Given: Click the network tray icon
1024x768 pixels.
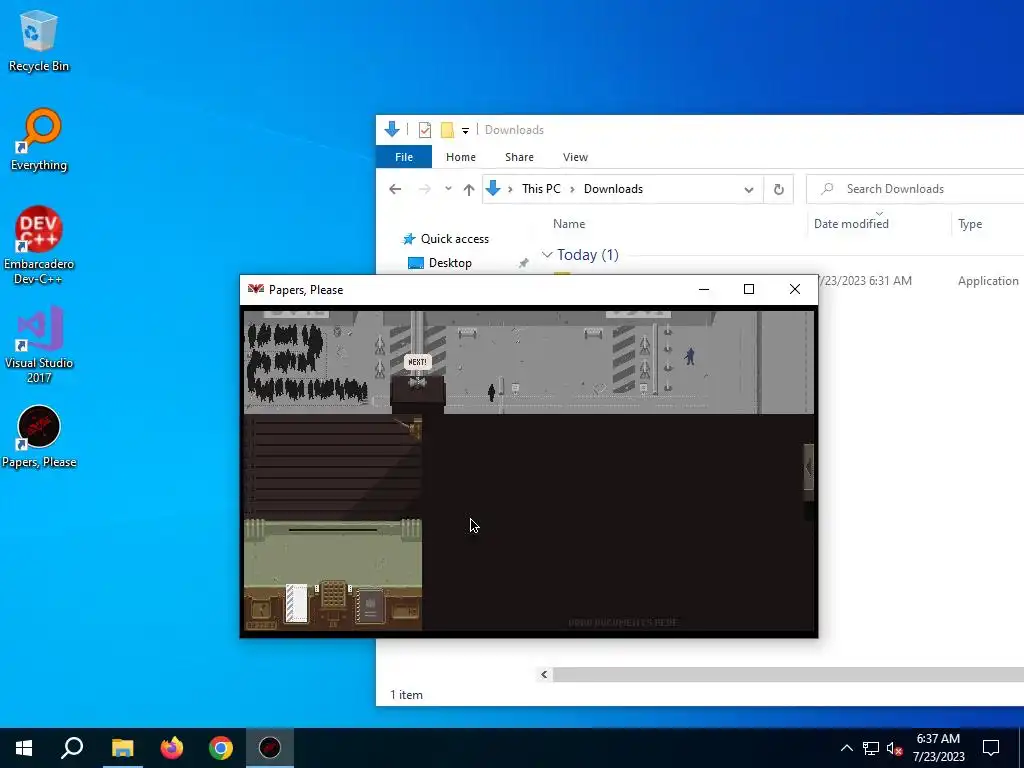Looking at the screenshot, I should [x=871, y=748].
